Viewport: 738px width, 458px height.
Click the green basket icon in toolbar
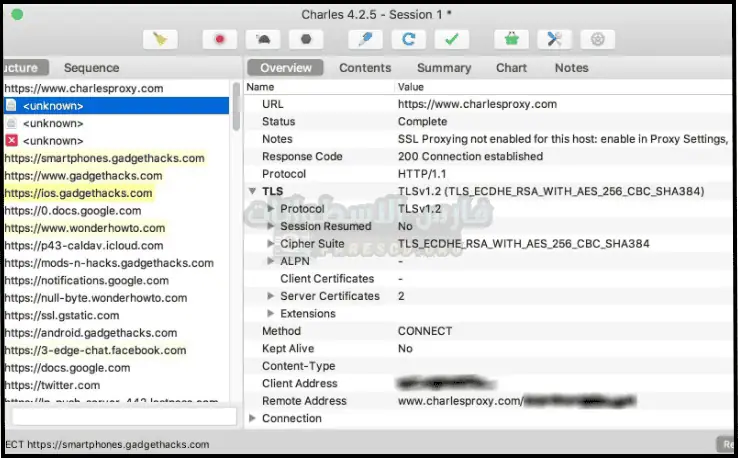click(511, 40)
